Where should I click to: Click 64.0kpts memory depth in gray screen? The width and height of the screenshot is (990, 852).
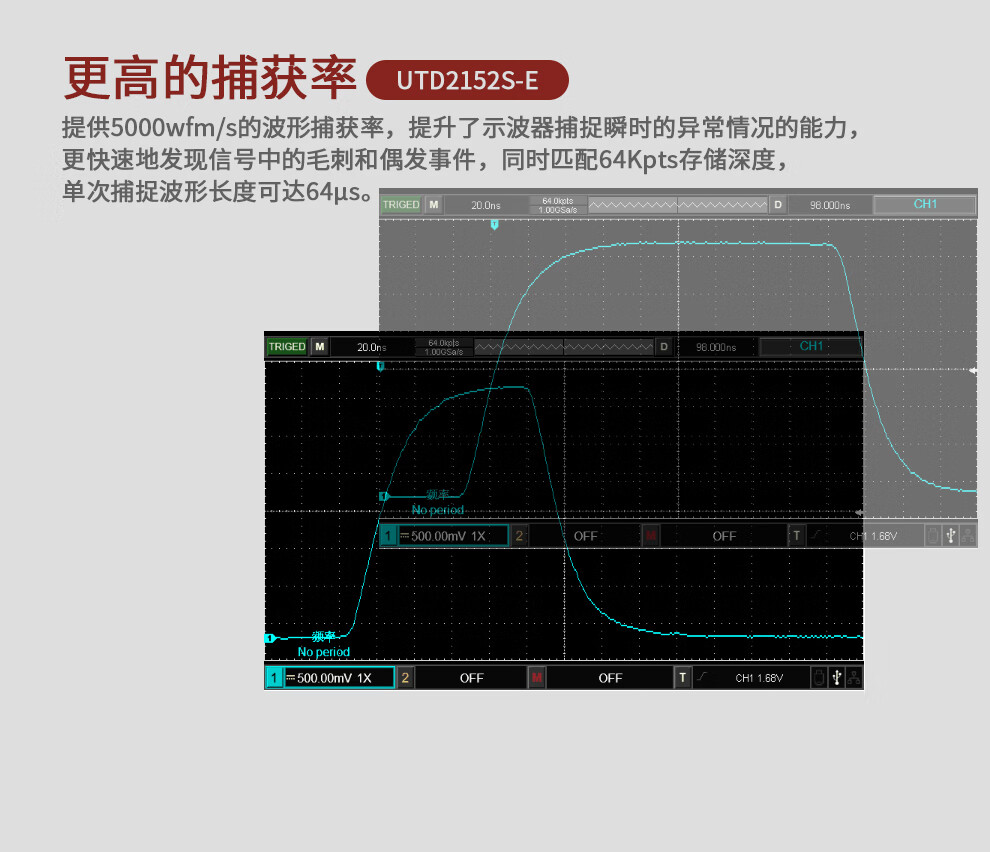[558, 201]
